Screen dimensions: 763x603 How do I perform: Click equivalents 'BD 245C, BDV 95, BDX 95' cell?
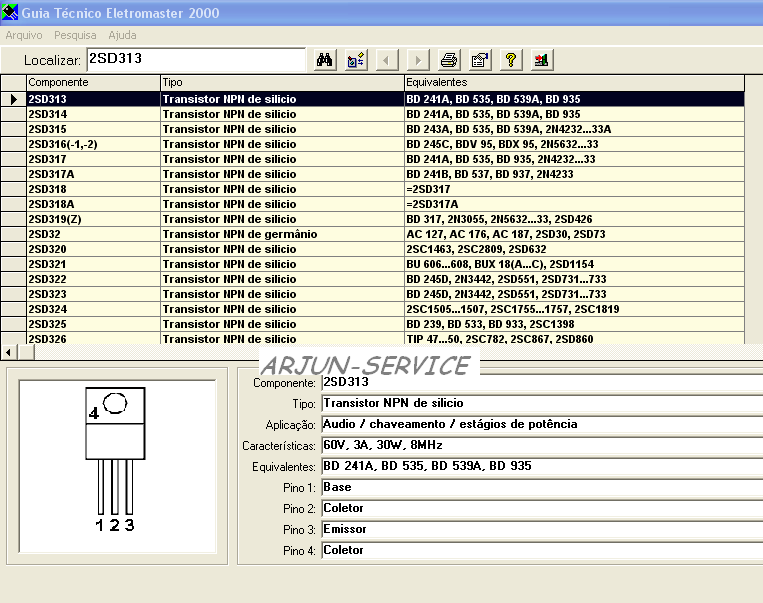click(x=574, y=145)
